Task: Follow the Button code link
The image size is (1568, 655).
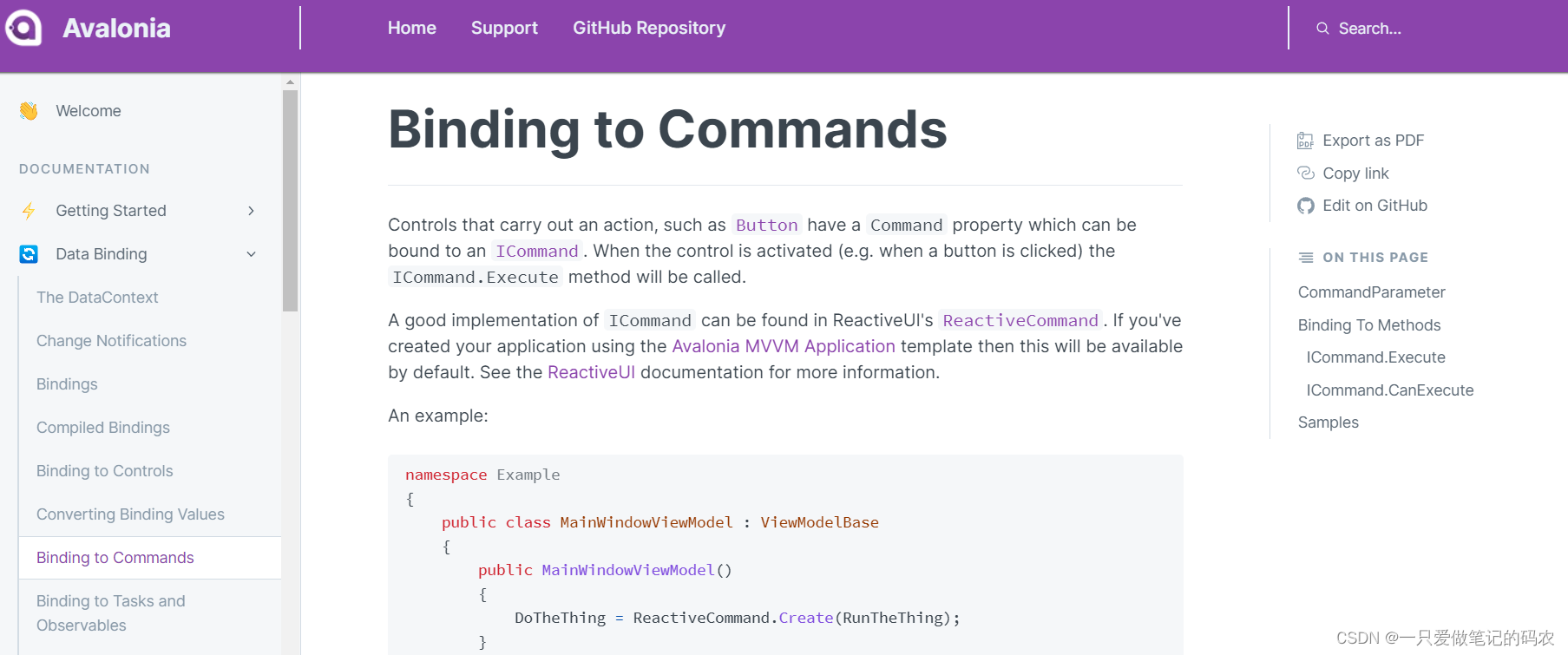Action: pyautogui.click(x=767, y=226)
